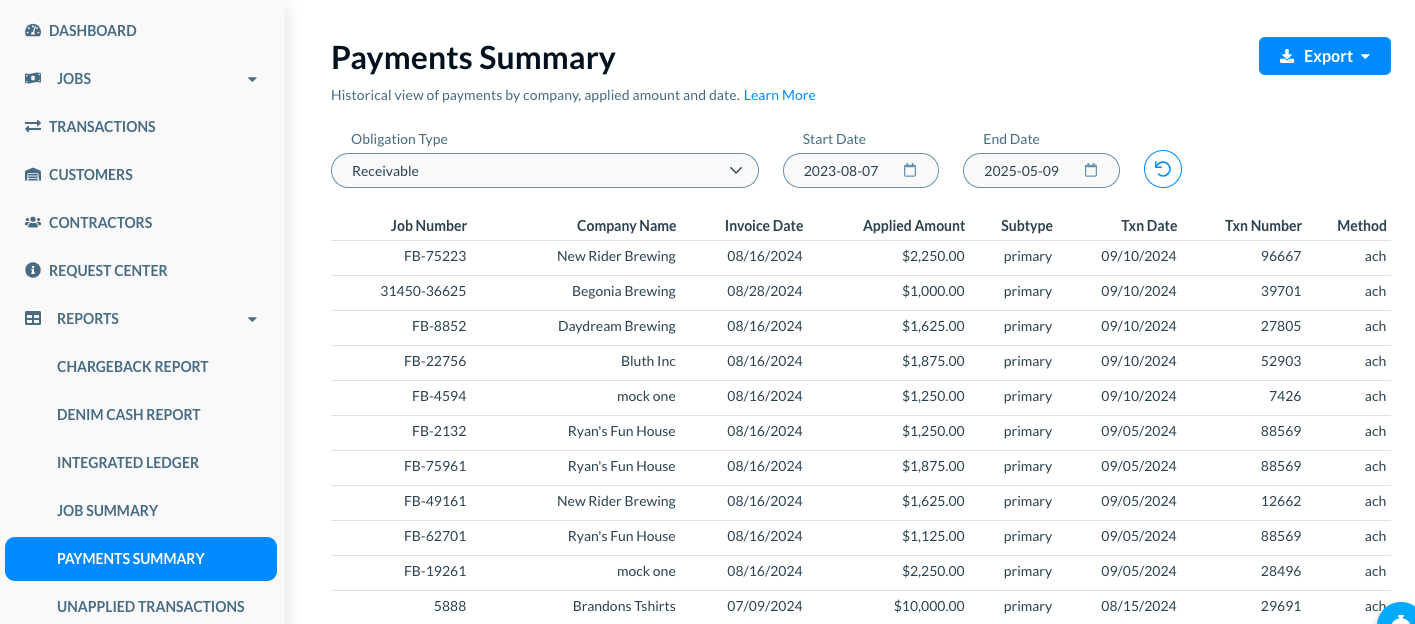Screen dimensions: 1415x624
Task: Click job number FB-49161
Action: [435, 501]
